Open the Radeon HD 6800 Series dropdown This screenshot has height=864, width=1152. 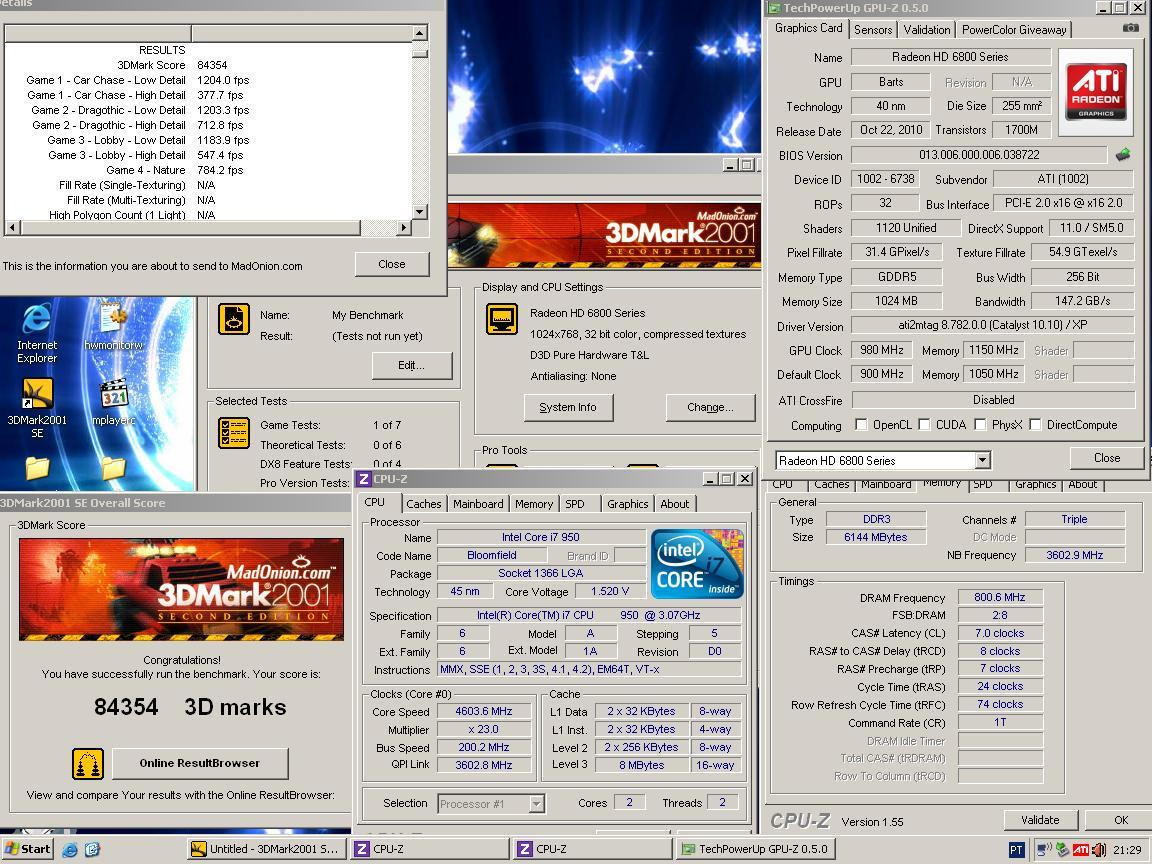pos(982,461)
